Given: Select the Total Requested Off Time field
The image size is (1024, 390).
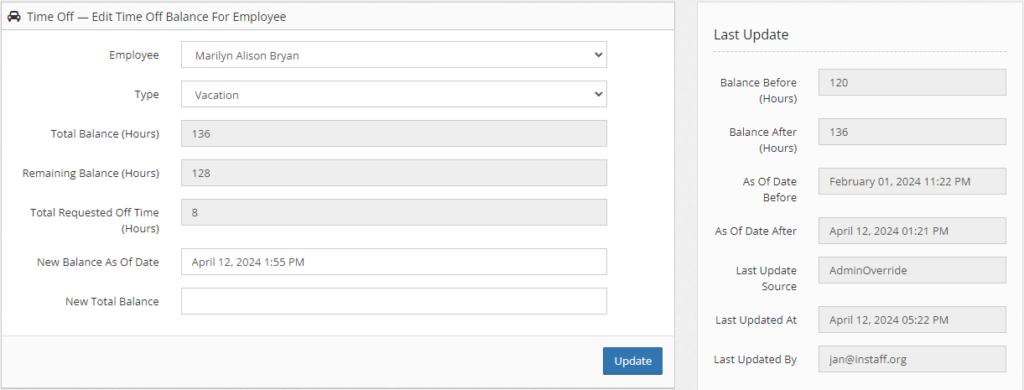Looking at the screenshot, I should pos(394,212).
